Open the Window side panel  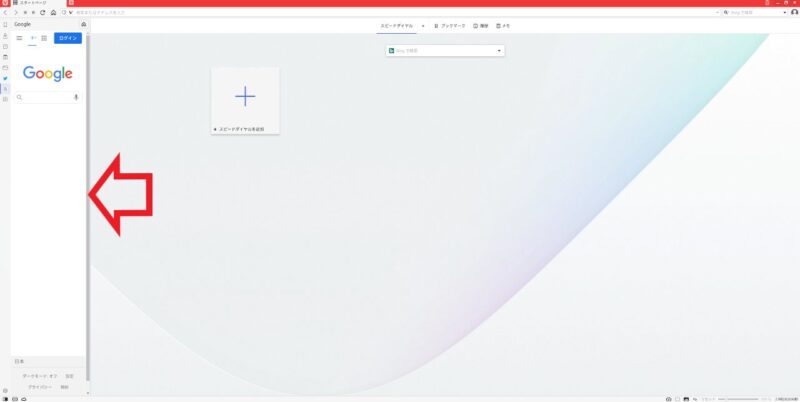(x=5, y=67)
